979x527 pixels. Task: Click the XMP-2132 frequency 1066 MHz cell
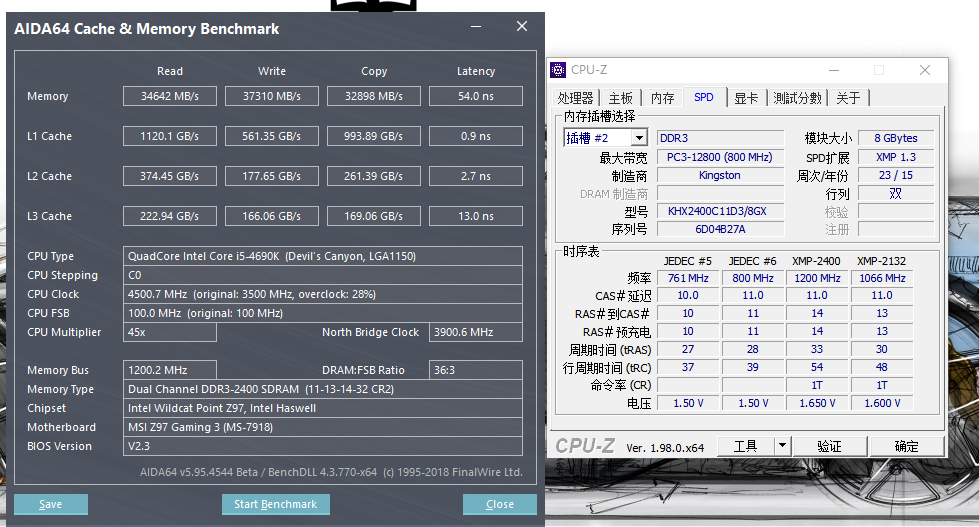pos(882,278)
